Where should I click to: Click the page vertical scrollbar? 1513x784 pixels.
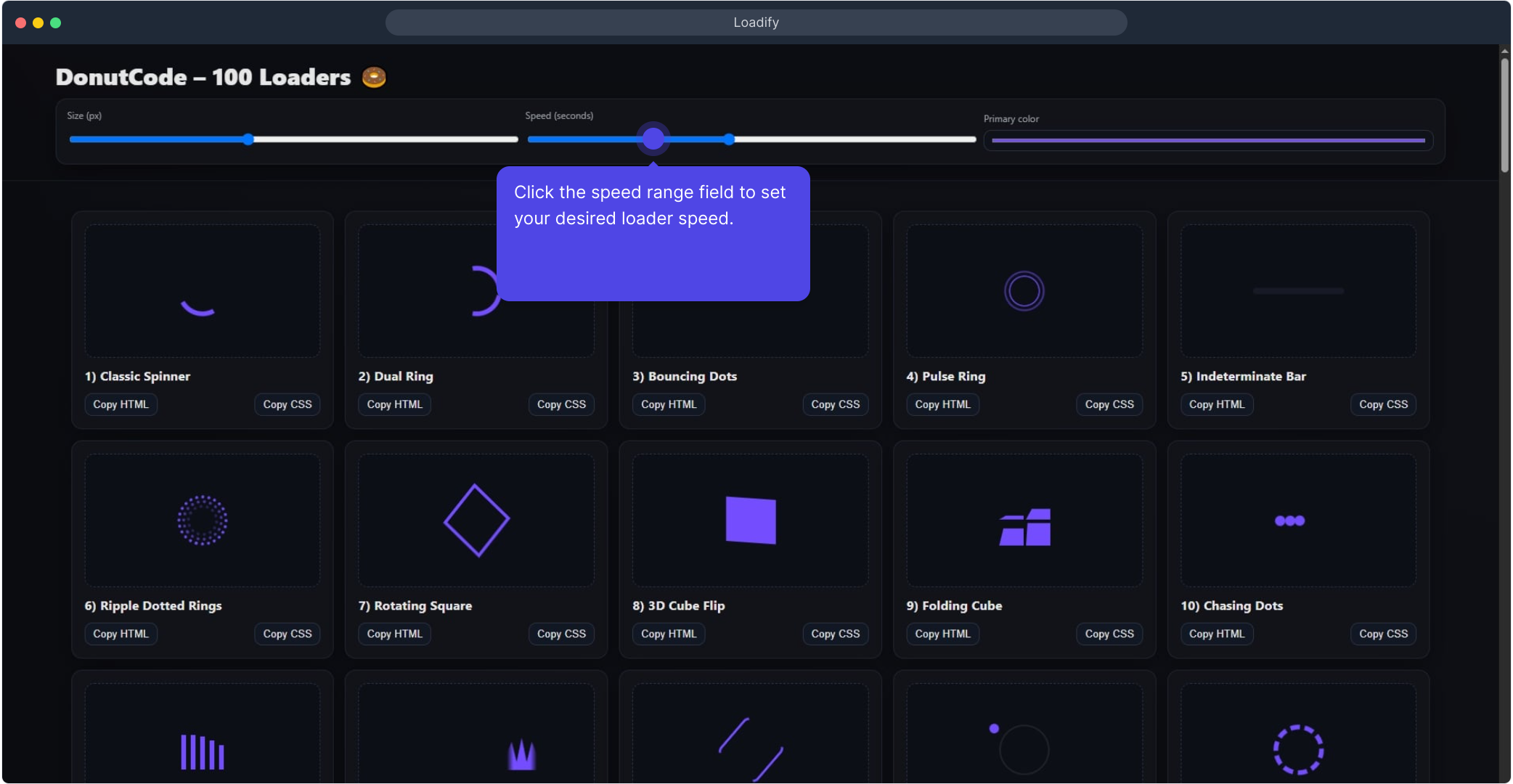[x=1505, y=116]
